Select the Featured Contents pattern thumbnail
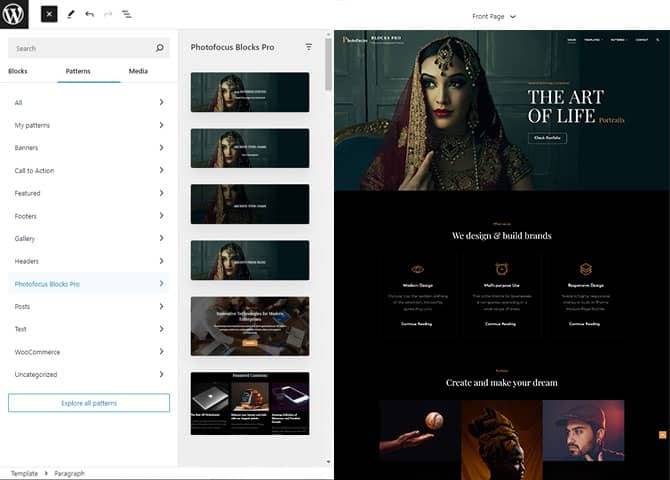The width and height of the screenshot is (670, 480). point(249,403)
